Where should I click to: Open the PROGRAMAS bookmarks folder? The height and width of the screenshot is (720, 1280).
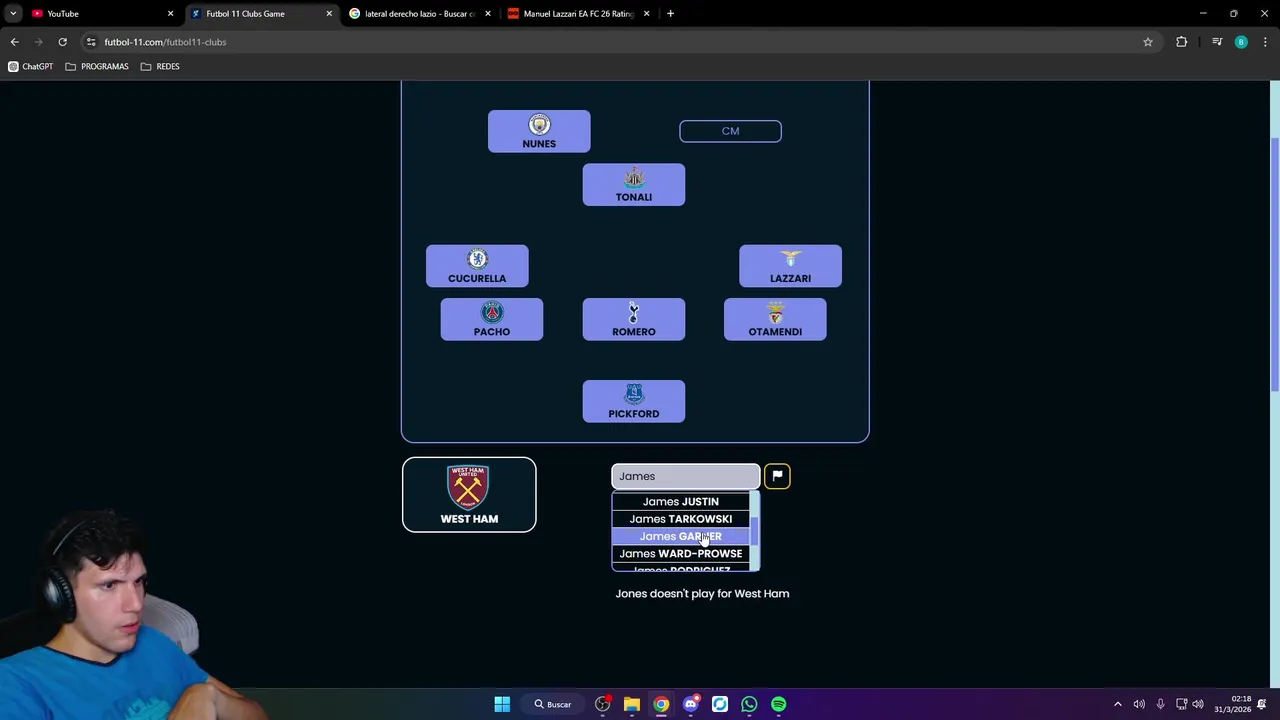[97, 66]
